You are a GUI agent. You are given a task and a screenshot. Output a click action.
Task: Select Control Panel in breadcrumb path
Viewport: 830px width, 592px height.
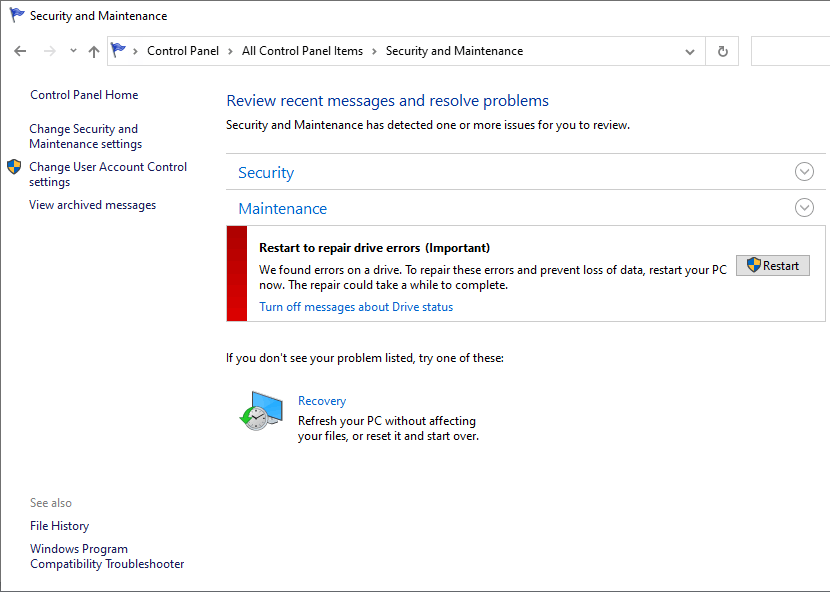[182, 51]
